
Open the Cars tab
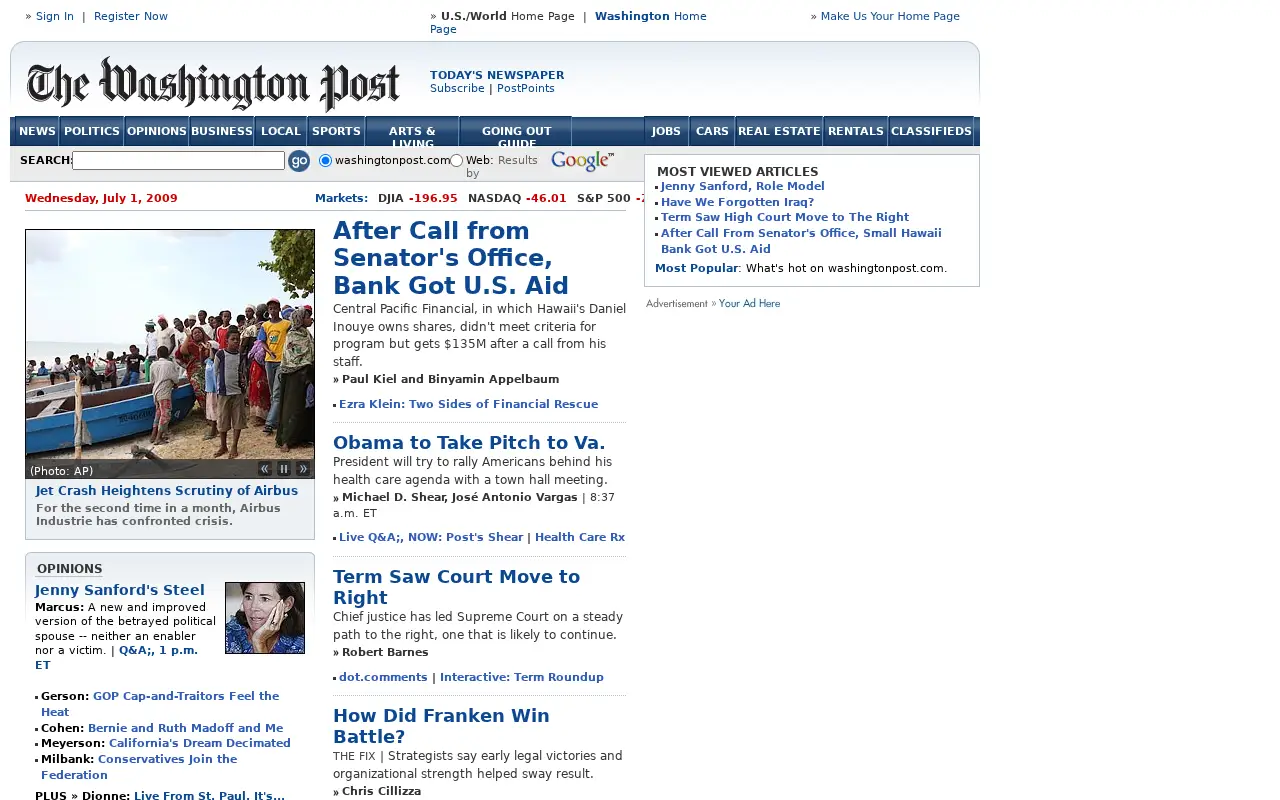click(x=712, y=131)
